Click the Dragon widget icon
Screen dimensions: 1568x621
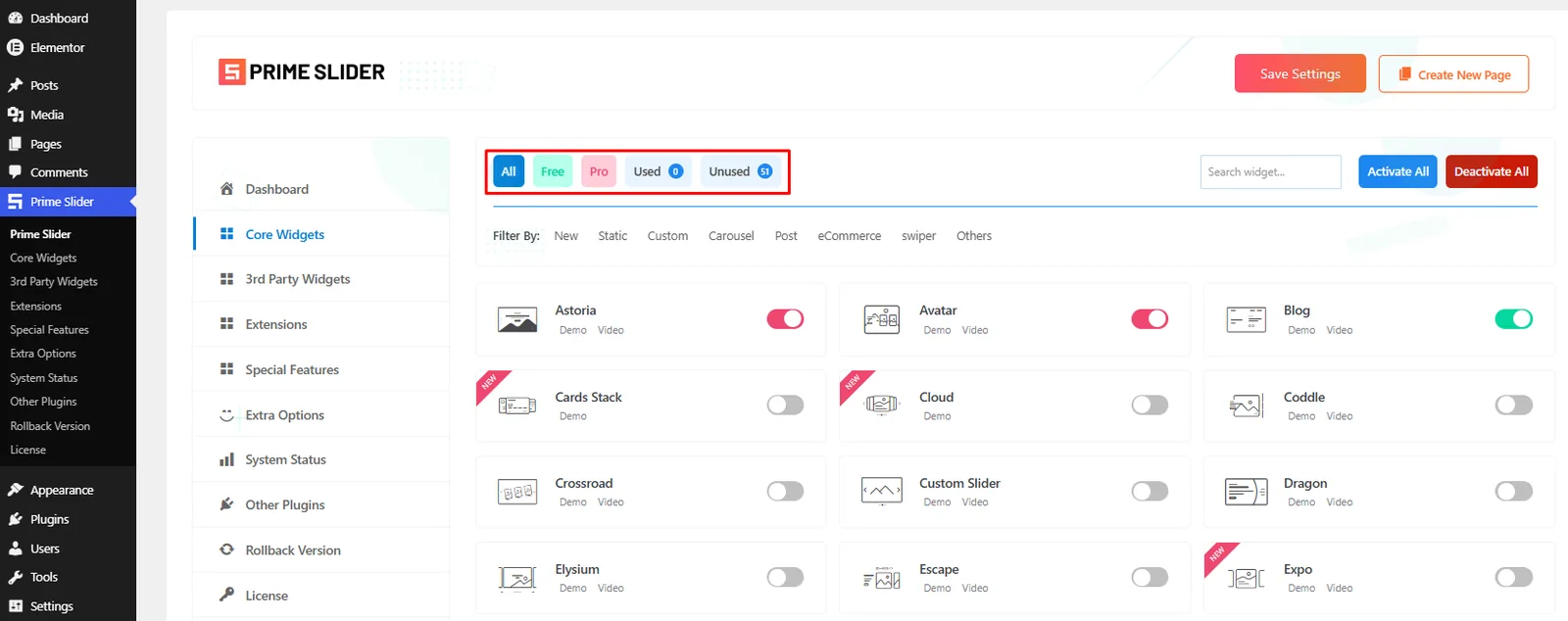click(x=1246, y=491)
